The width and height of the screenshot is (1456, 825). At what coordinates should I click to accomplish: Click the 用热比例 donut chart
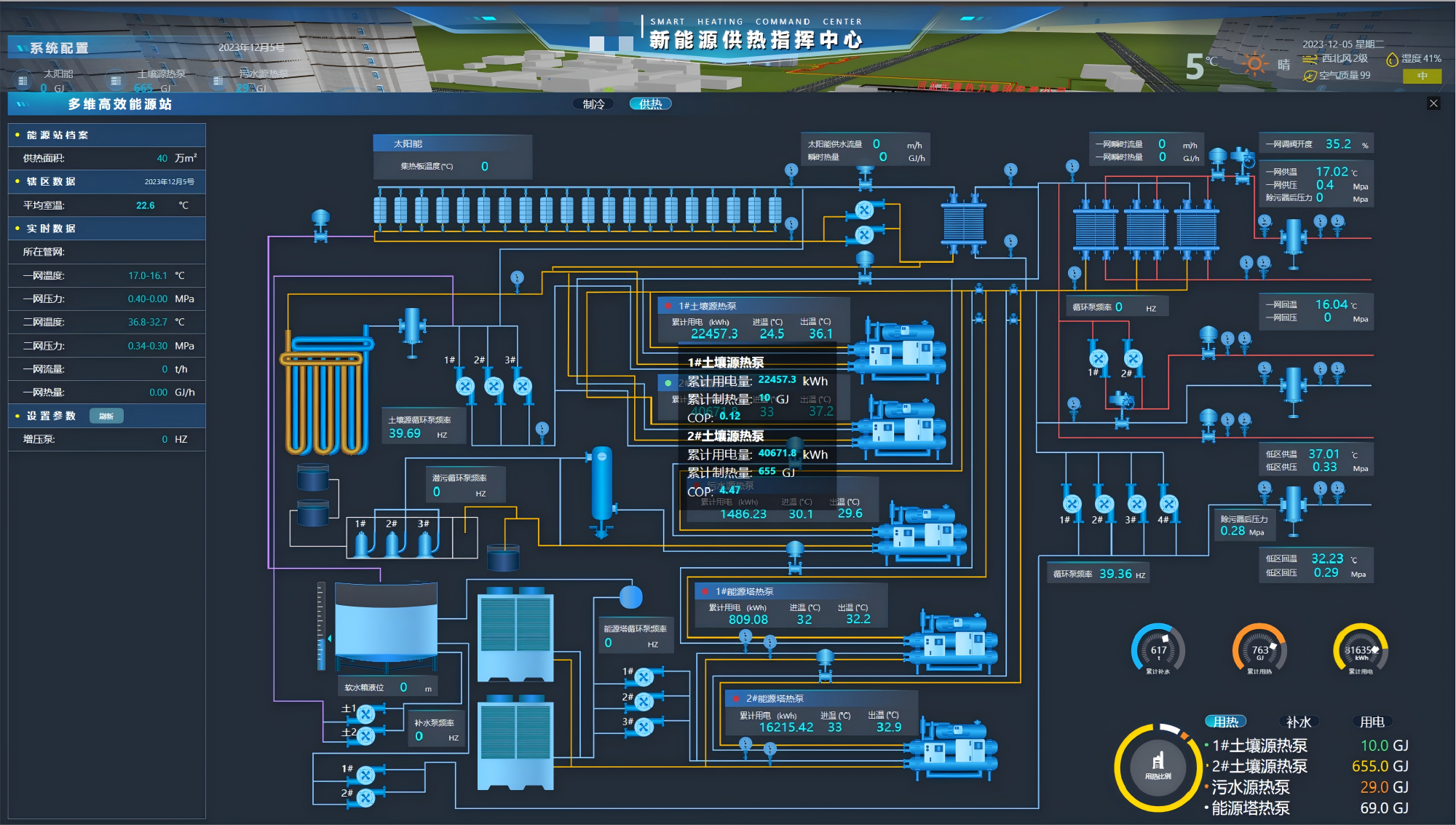click(1158, 767)
